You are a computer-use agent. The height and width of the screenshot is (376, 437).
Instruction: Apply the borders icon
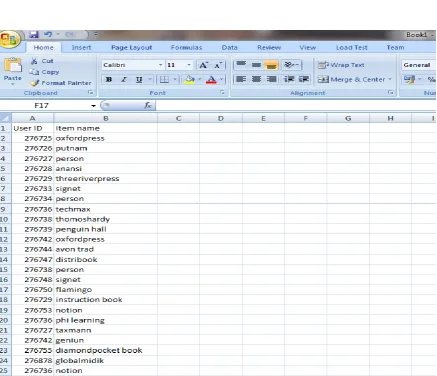click(164, 79)
